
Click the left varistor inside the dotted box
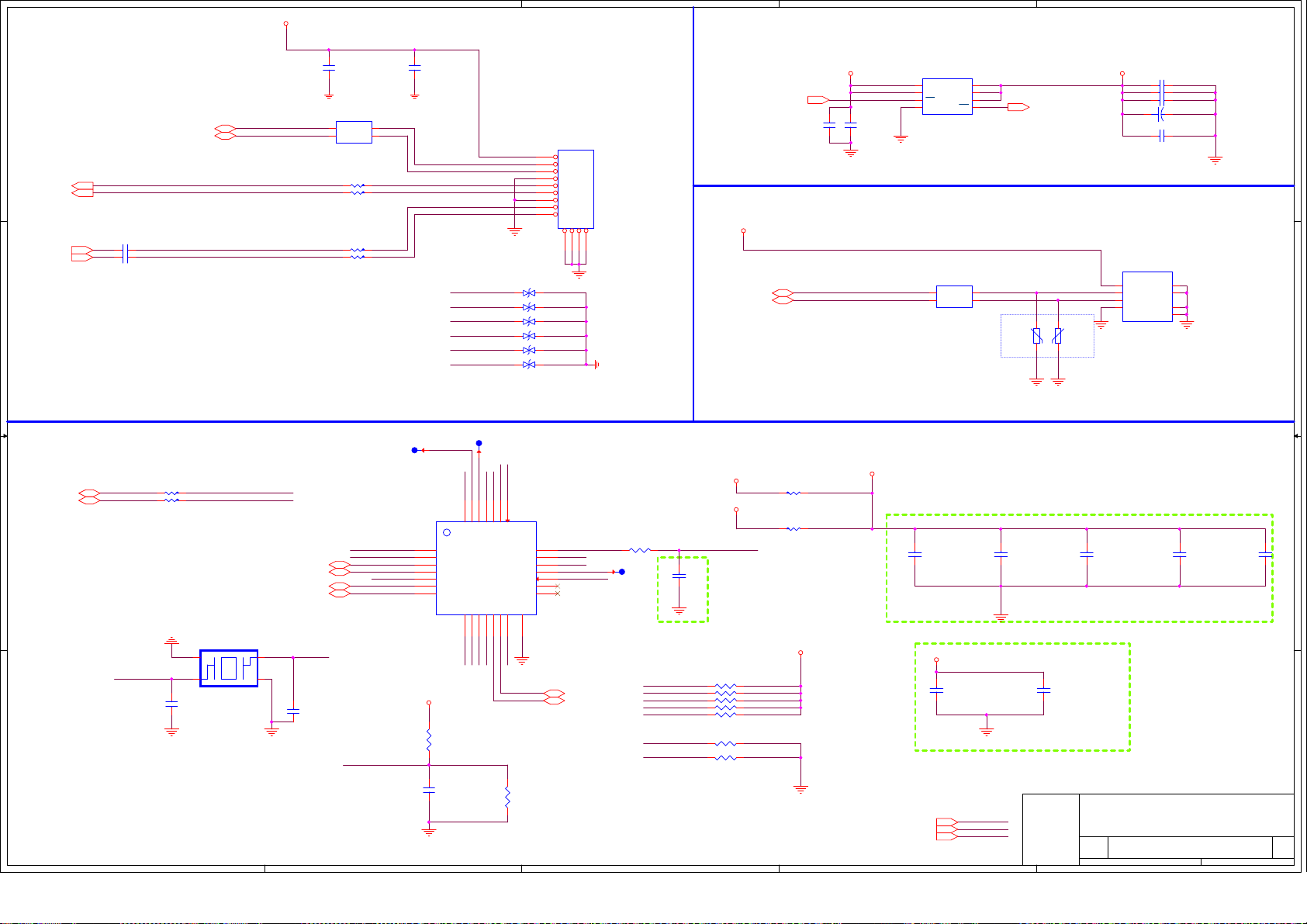click(x=1036, y=336)
